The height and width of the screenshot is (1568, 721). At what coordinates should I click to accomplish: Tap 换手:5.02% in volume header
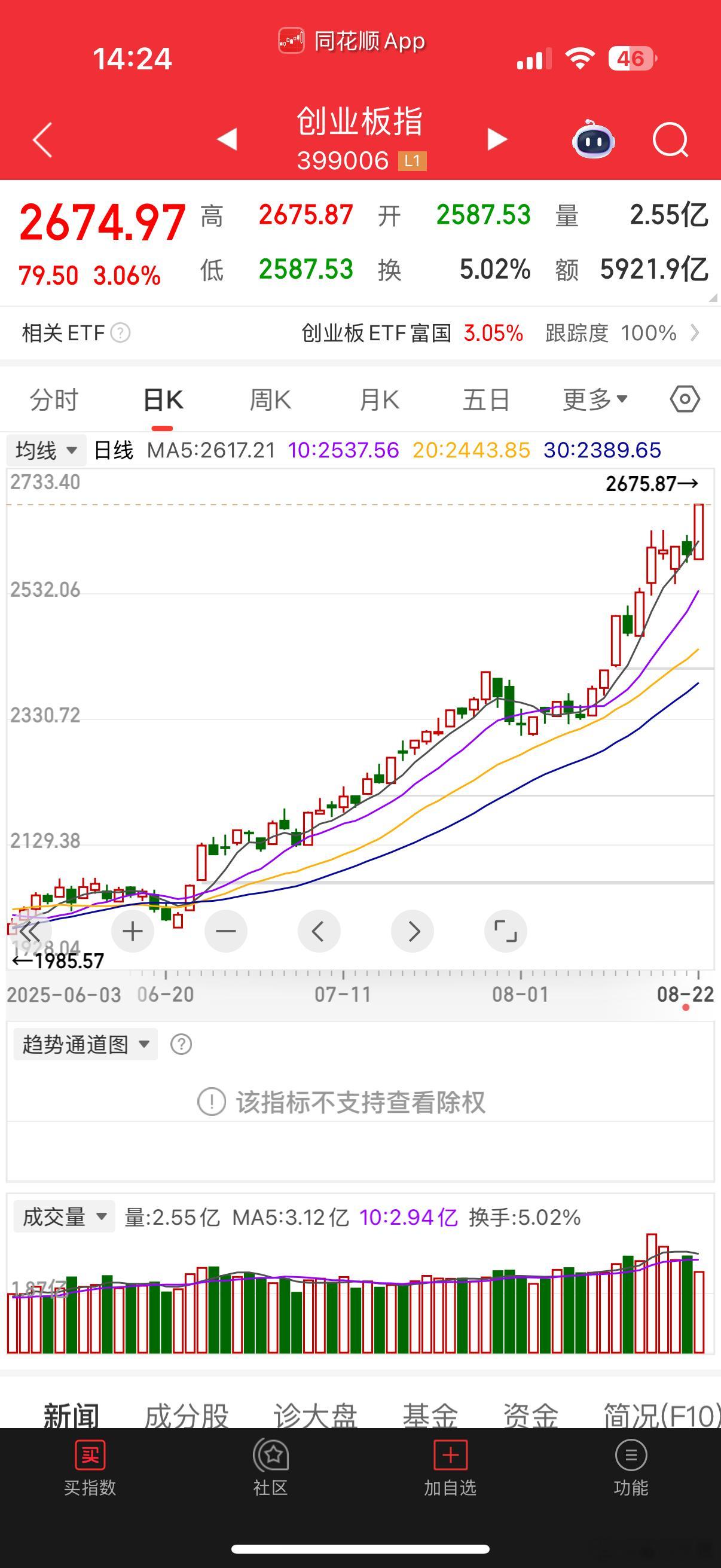[524, 1217]
